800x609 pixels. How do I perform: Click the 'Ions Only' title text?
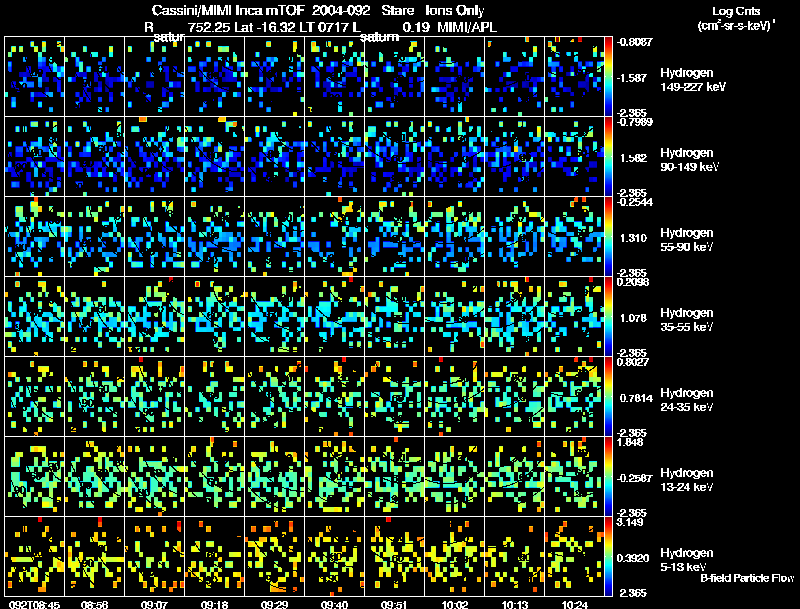(x=455, y=11)
